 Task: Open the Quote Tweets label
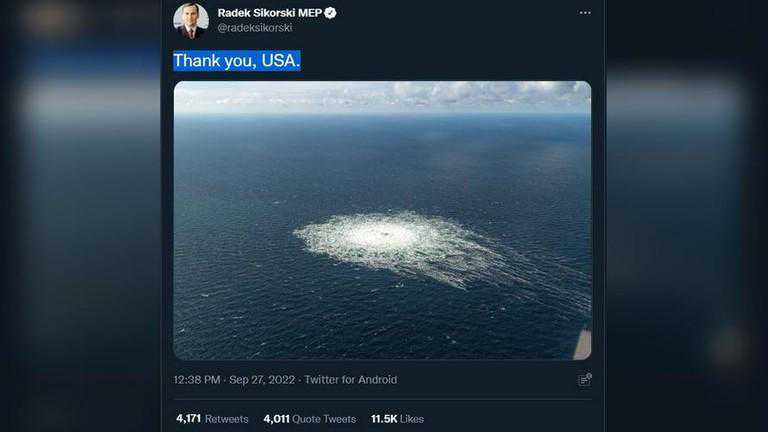pos(327,419)
